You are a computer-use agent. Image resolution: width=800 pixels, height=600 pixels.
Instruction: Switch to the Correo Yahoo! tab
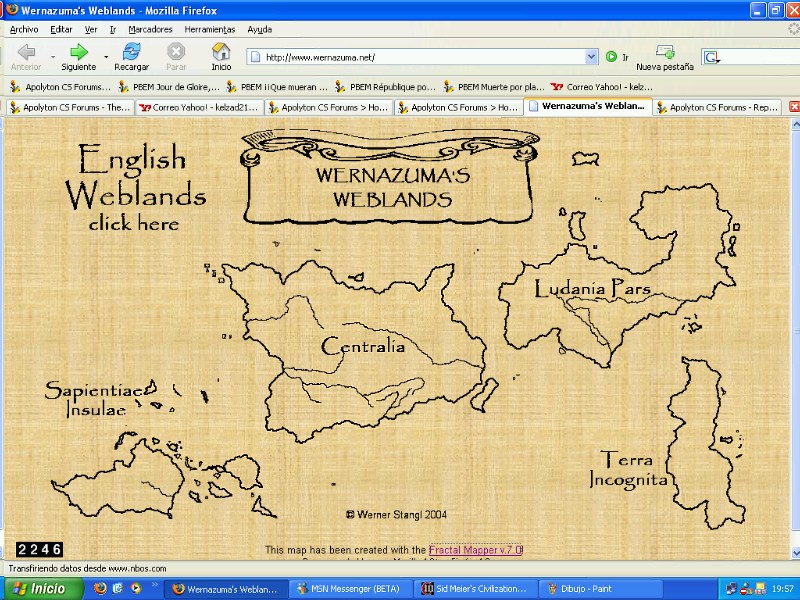(x=200, y=107)
